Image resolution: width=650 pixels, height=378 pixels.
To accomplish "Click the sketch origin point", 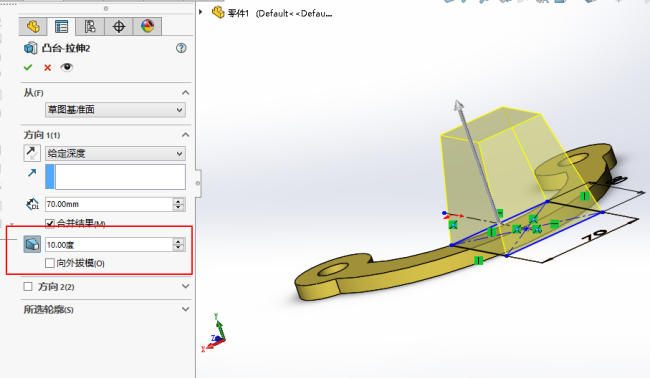I will (445, 213).
